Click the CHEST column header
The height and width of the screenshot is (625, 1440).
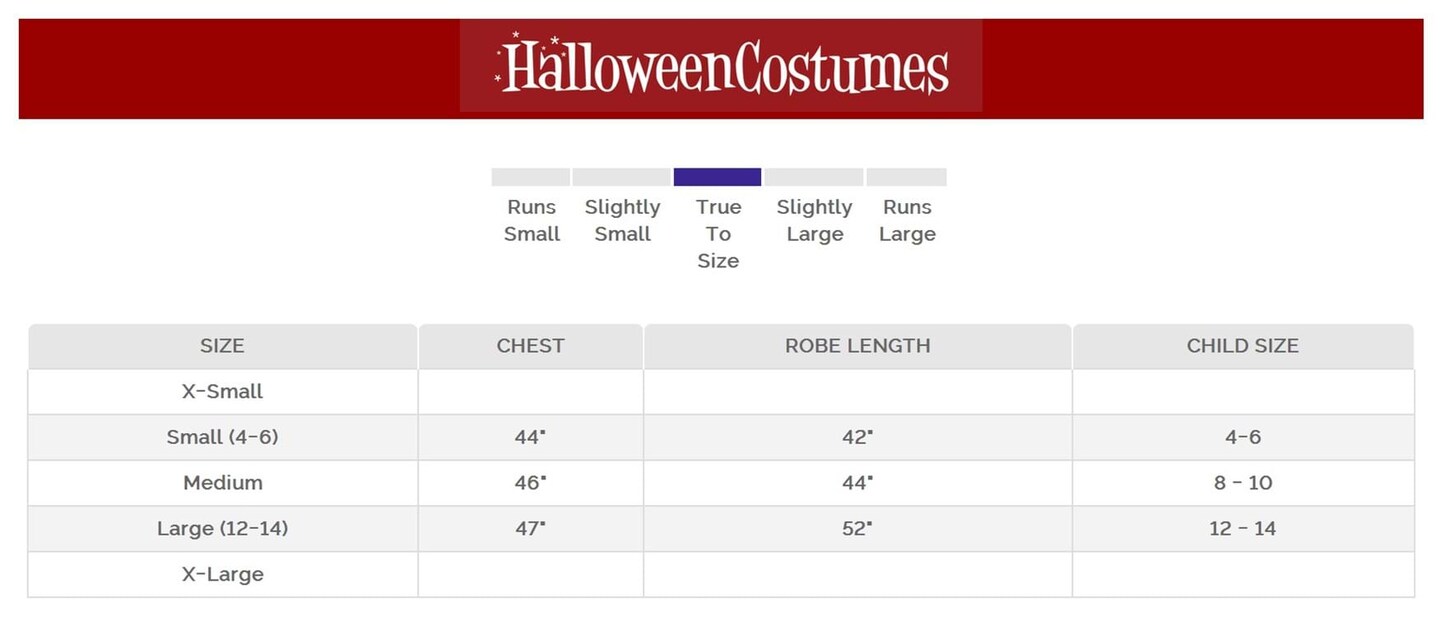(530, 346)
